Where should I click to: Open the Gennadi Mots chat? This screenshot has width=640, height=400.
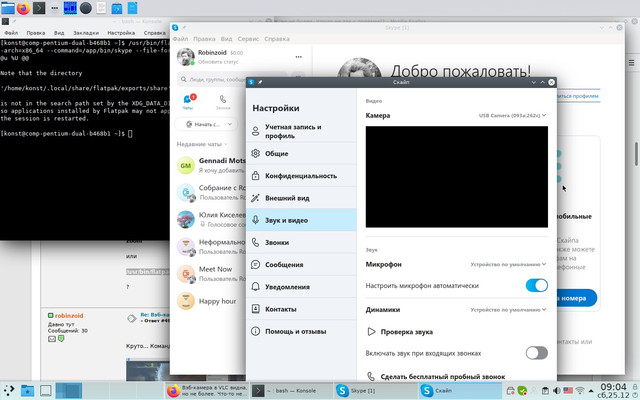pos(211,165)
